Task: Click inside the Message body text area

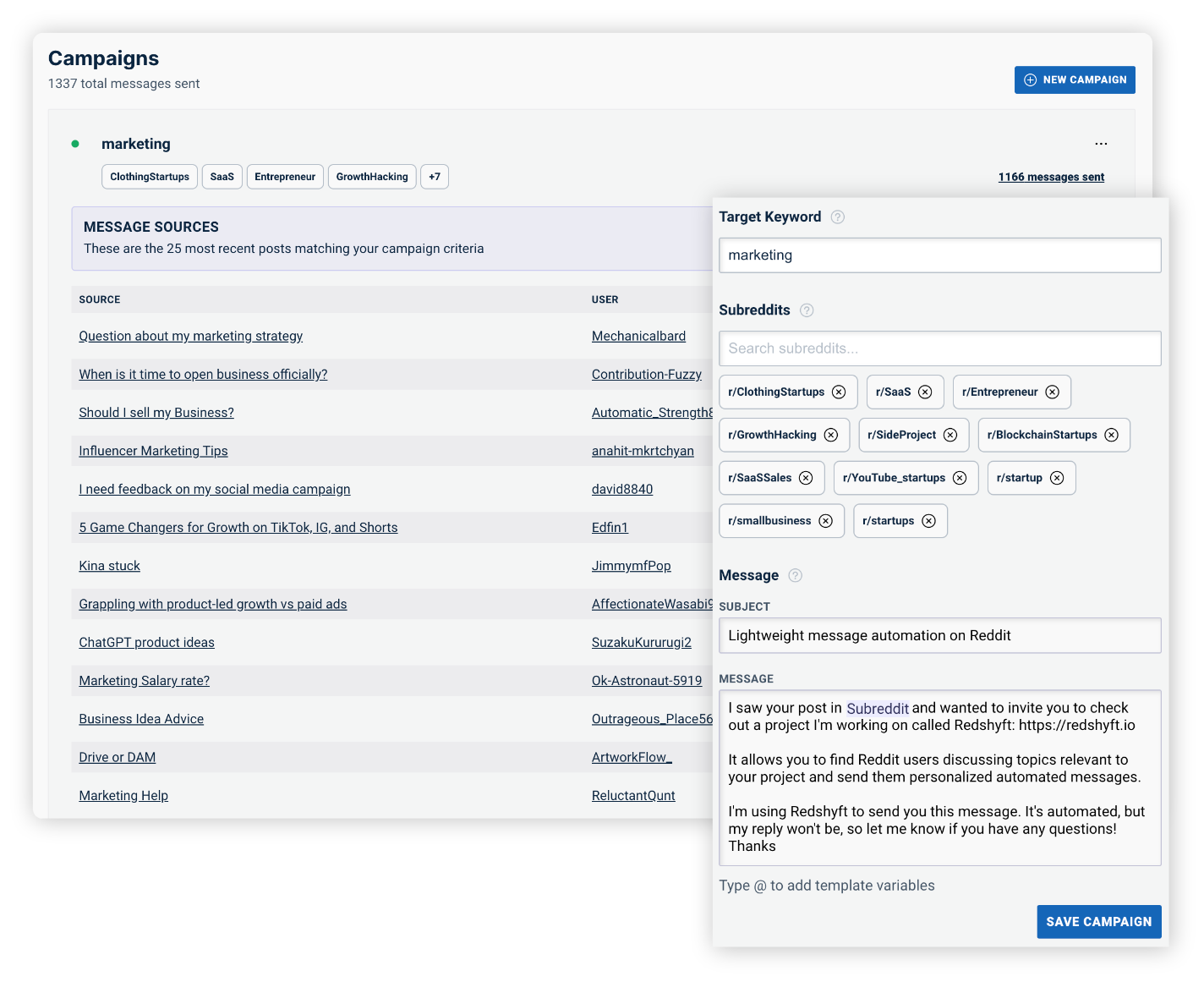Action: 940,778
